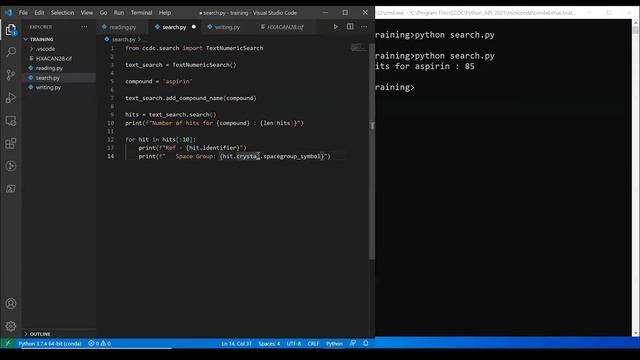The height and width of the screenshot is (360, 640).
Task: Split the editor to the right
Action: point(350,27)
